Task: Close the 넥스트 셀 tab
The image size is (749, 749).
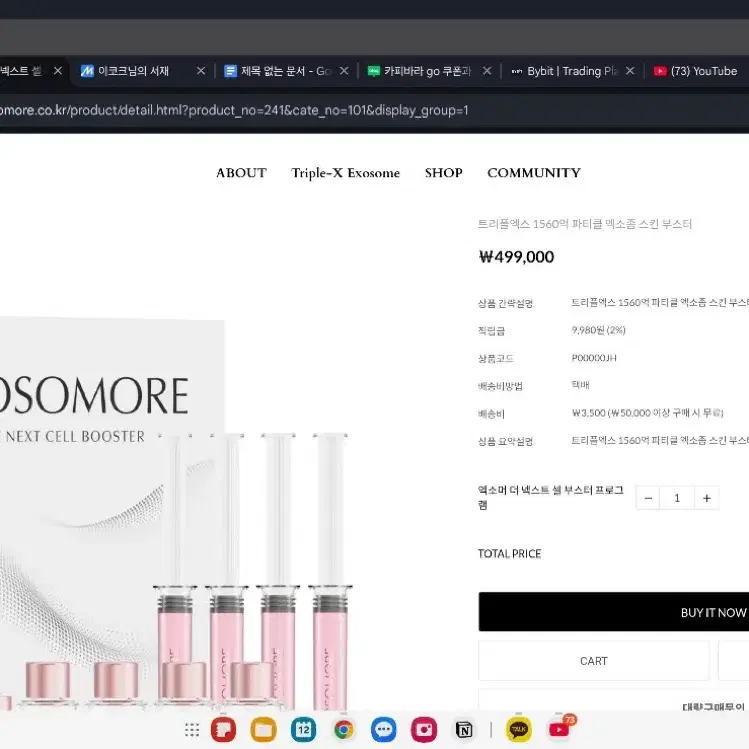Action: pyautogui.click(x=58, y=71)
